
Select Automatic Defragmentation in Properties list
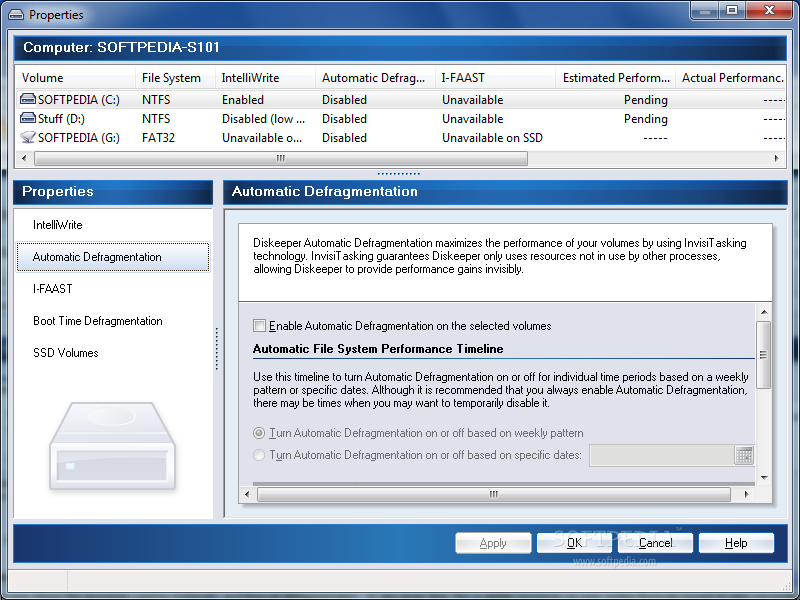(x=113, y=257)
